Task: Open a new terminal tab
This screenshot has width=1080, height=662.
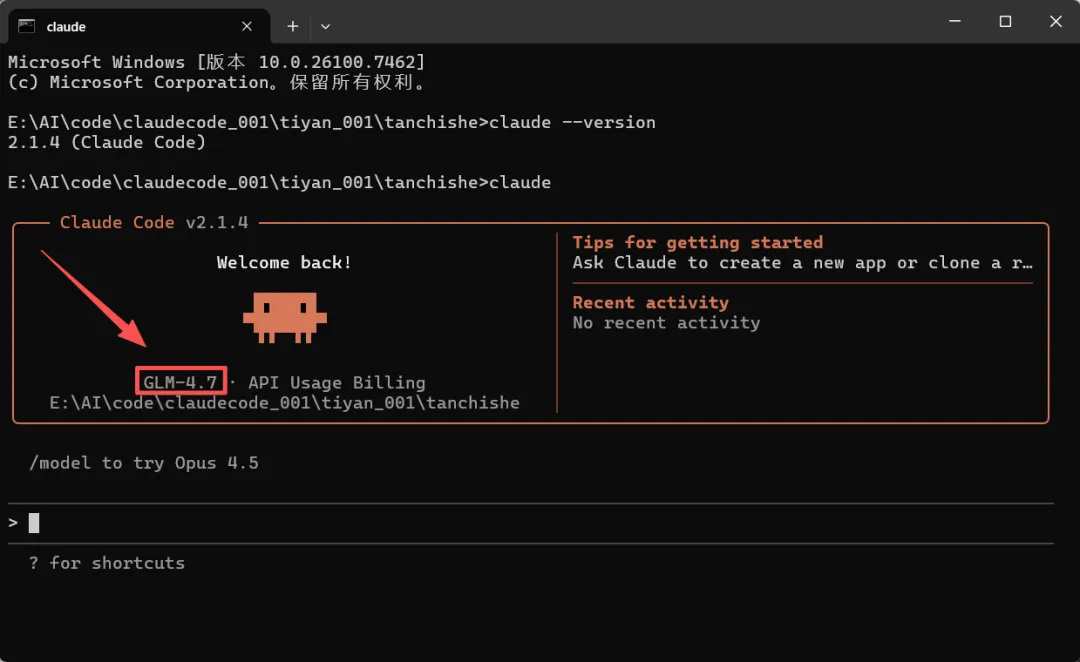Action: 293,26
